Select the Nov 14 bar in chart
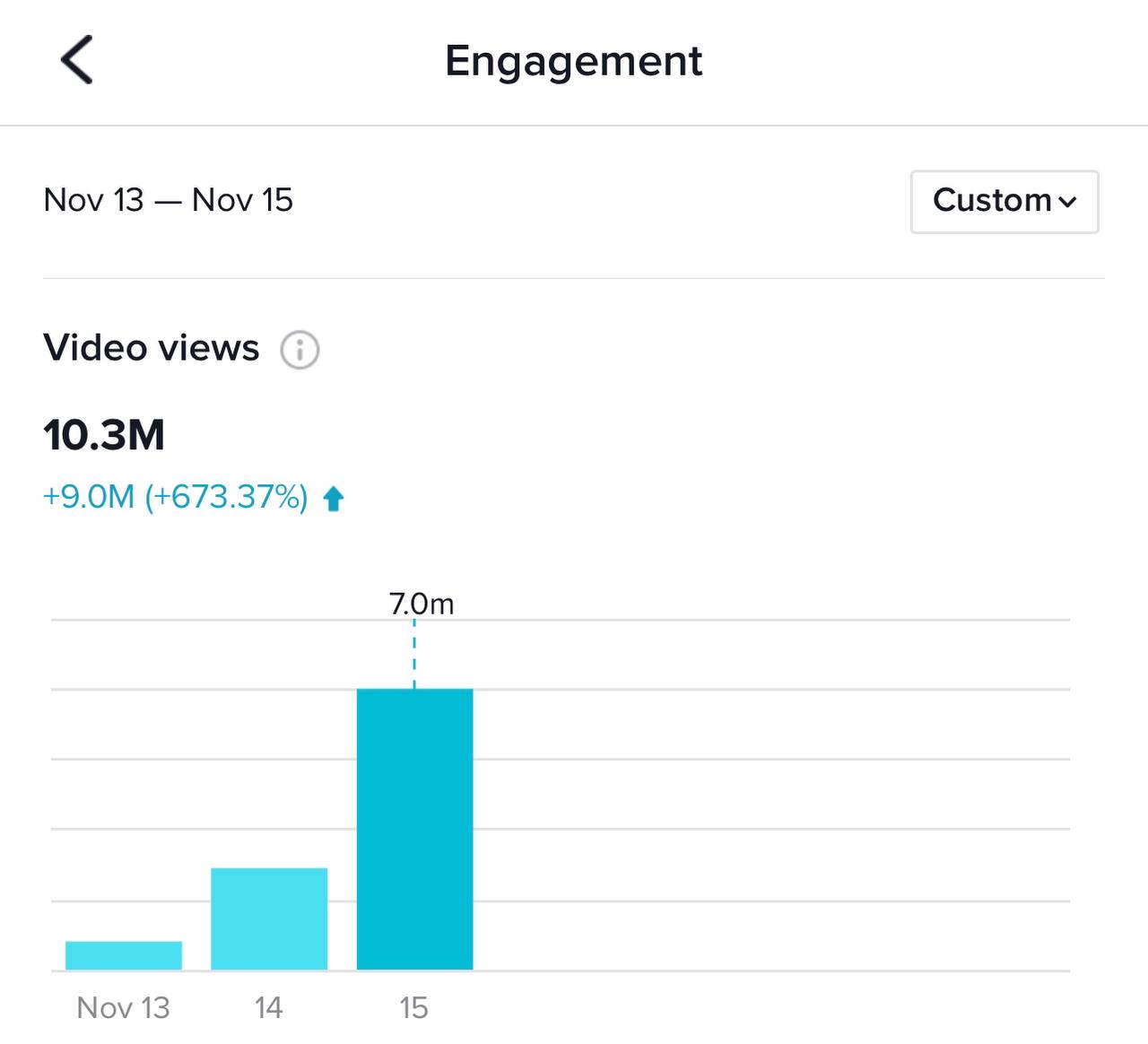This screenshot has width=1148, height=1044. [269, 918]
